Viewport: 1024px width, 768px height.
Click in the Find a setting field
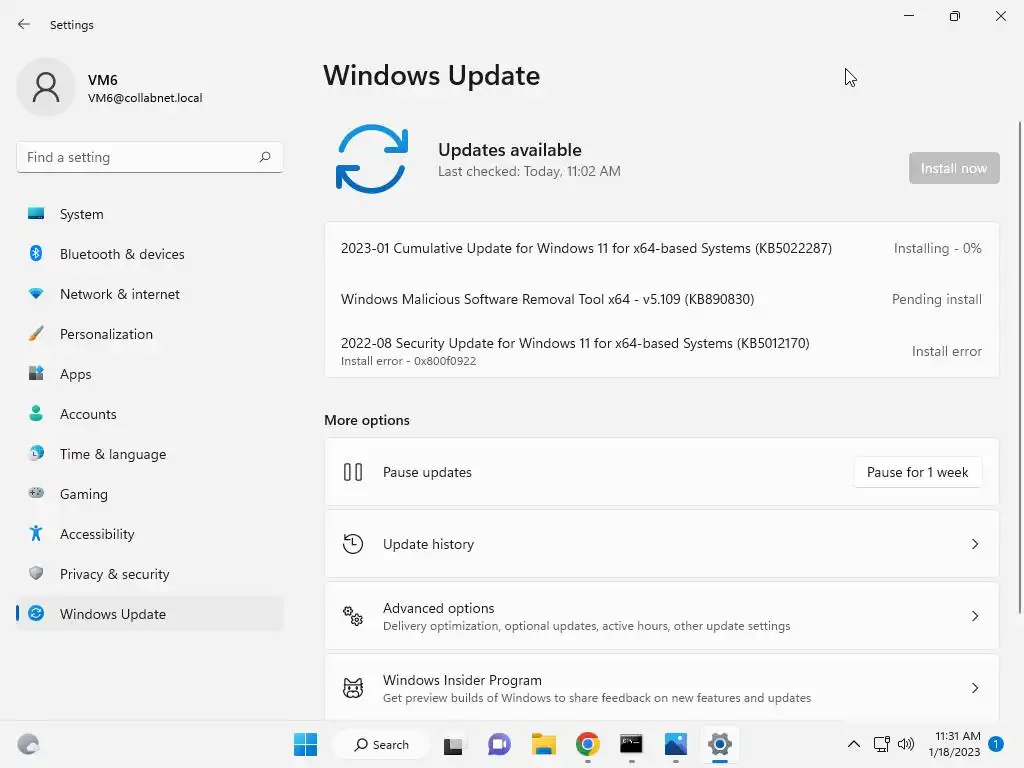pos(150,157)
